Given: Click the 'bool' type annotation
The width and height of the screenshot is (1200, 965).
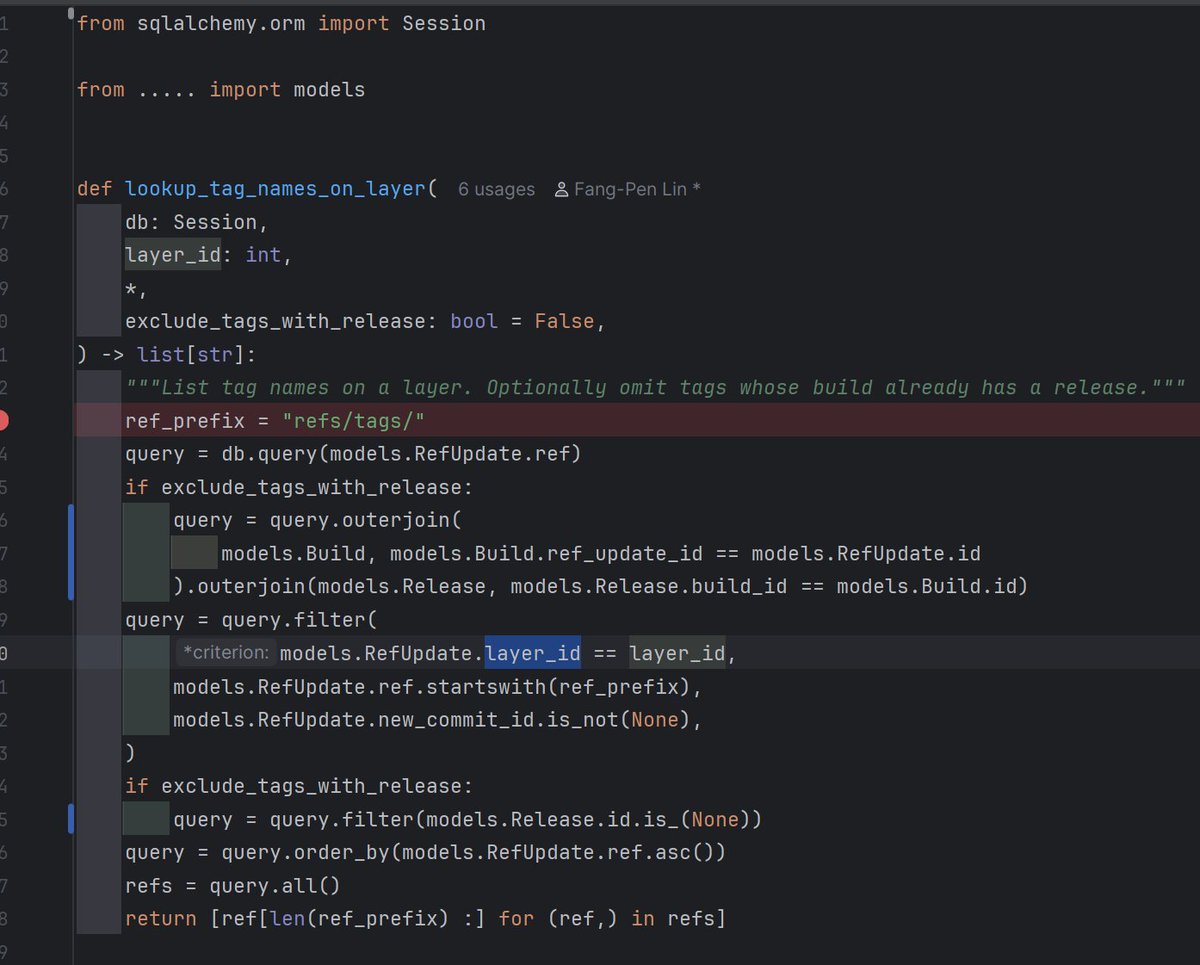Looking at the screenshot, I should (474, 322).
